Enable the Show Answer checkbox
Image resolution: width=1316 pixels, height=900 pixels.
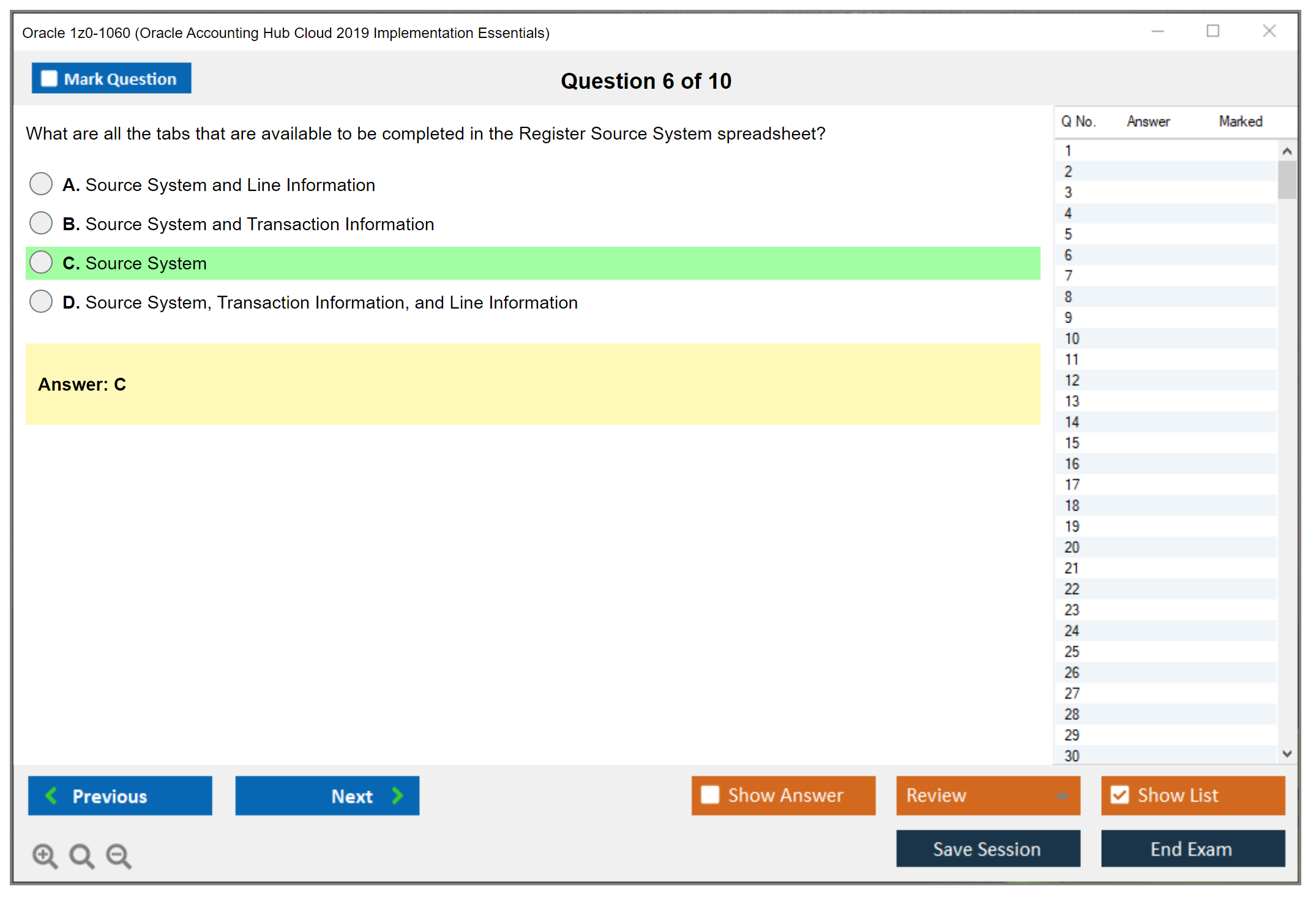tap(710, 795)
